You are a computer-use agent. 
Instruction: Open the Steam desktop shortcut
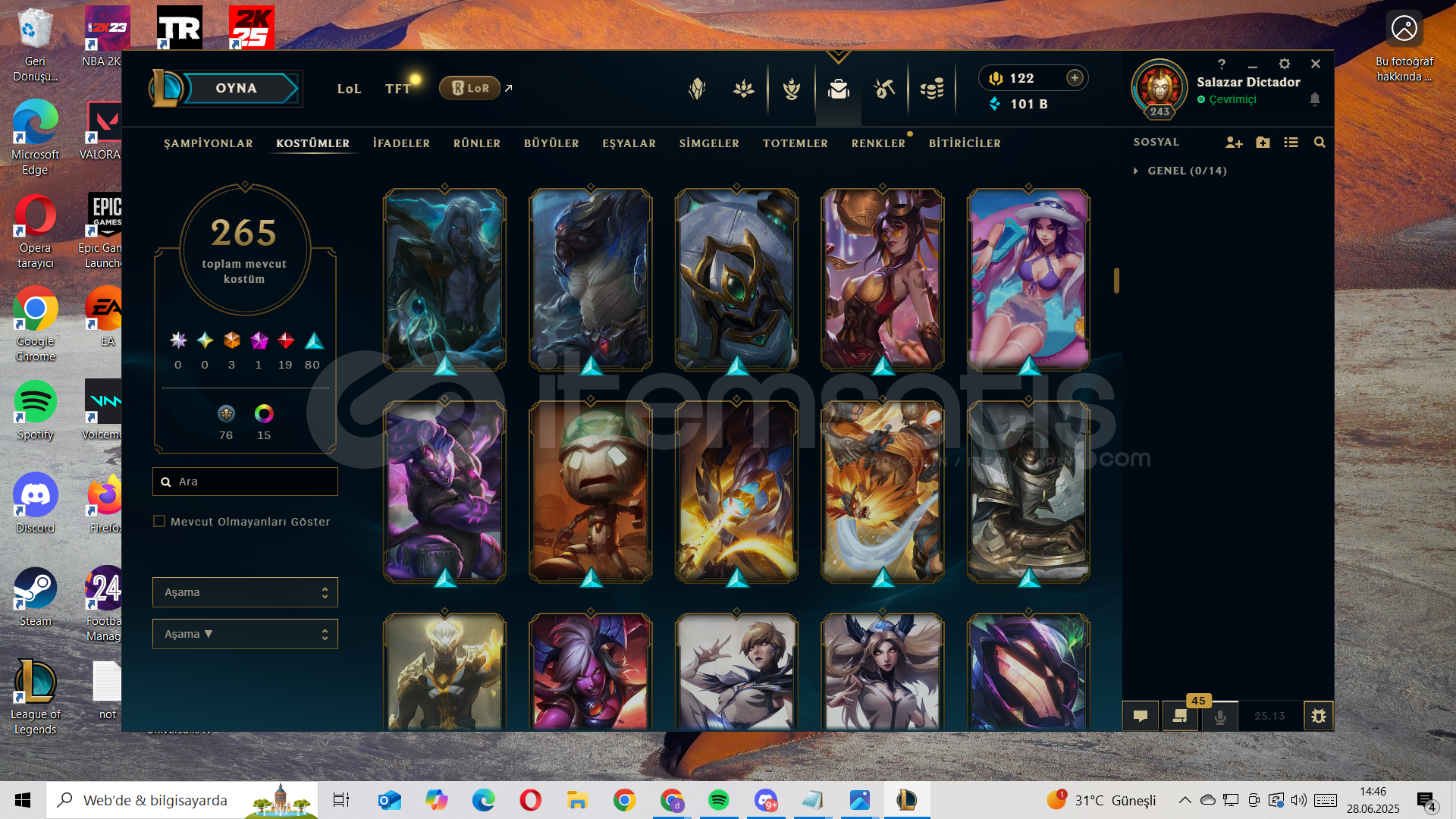tap(35, 597)
